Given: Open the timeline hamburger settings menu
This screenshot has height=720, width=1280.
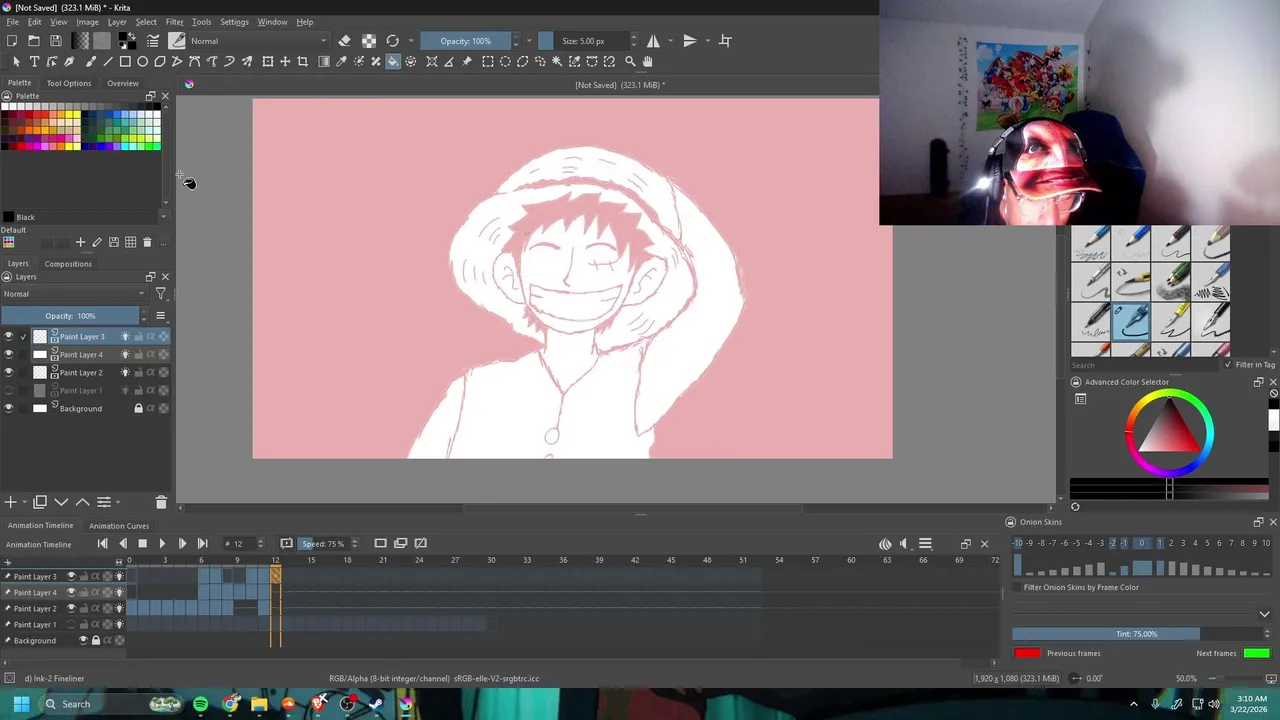Looking at the screenshot, I should (925, 544).
